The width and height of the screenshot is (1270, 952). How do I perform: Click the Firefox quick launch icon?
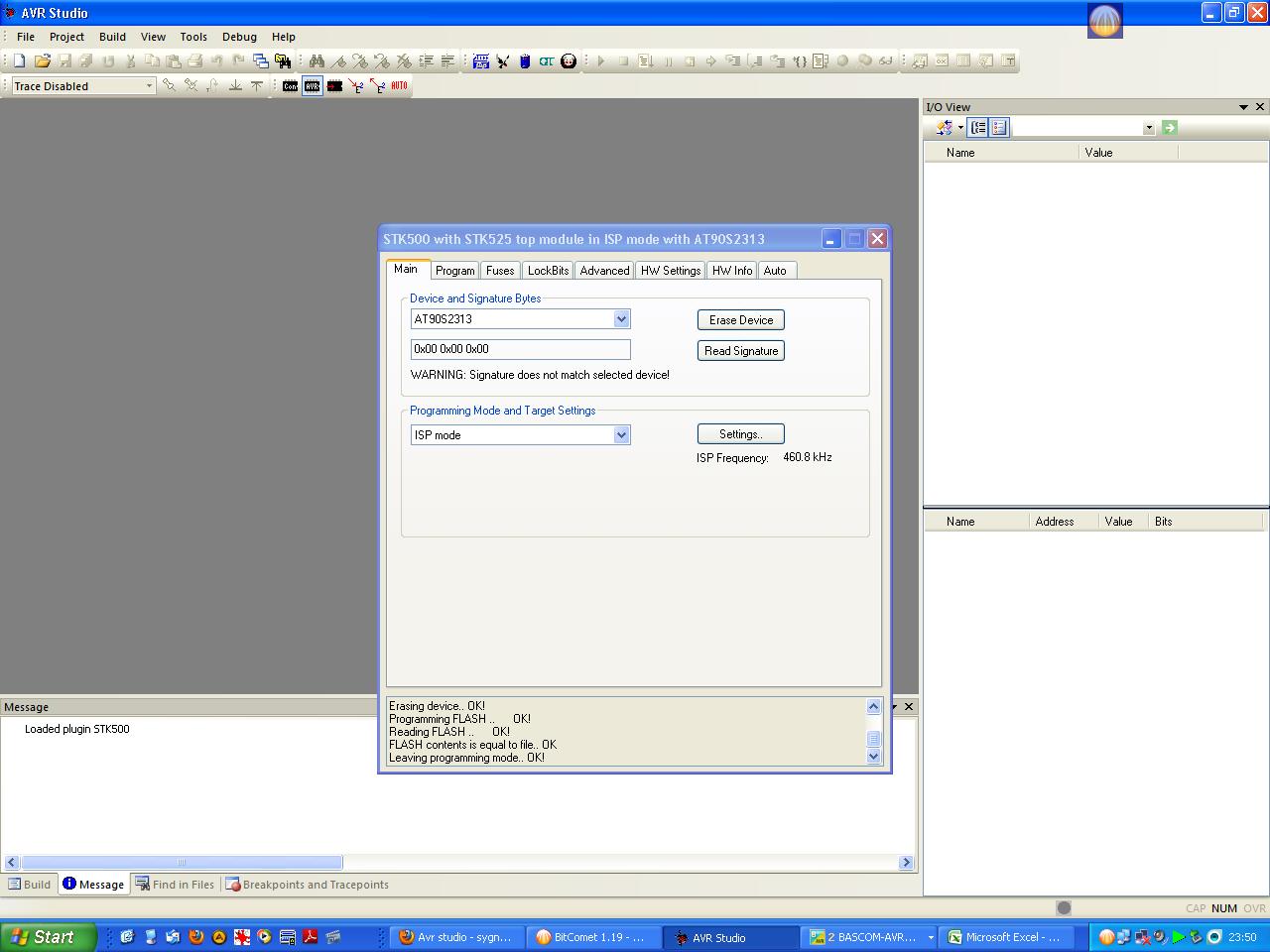tap(196, 936)
